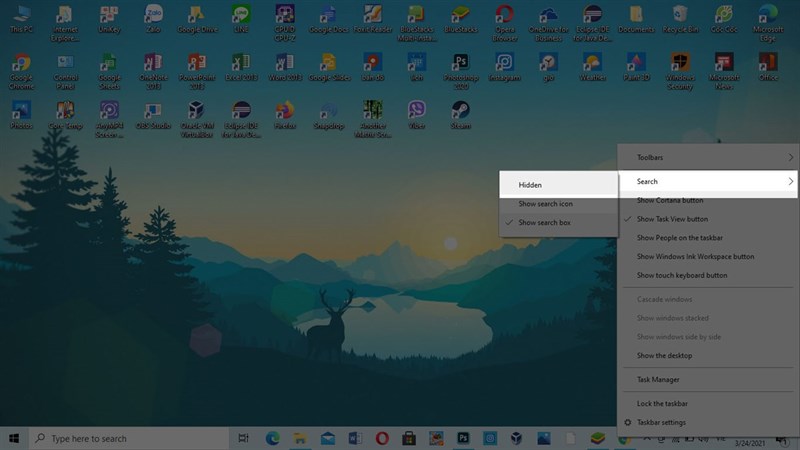Expand the Search submenu arrow
The width and height of the screenshot is (800, 450).
click(790, 181)
